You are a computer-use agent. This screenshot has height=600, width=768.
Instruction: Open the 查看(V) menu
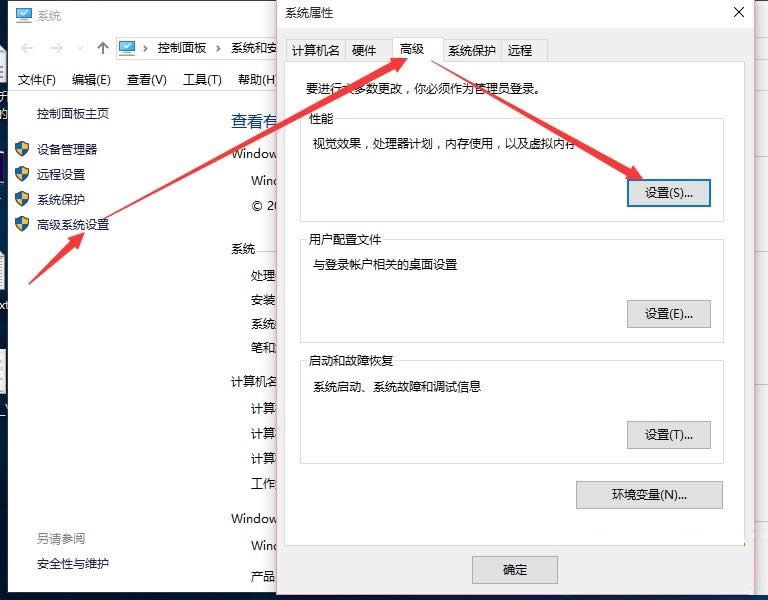(146, 80)
